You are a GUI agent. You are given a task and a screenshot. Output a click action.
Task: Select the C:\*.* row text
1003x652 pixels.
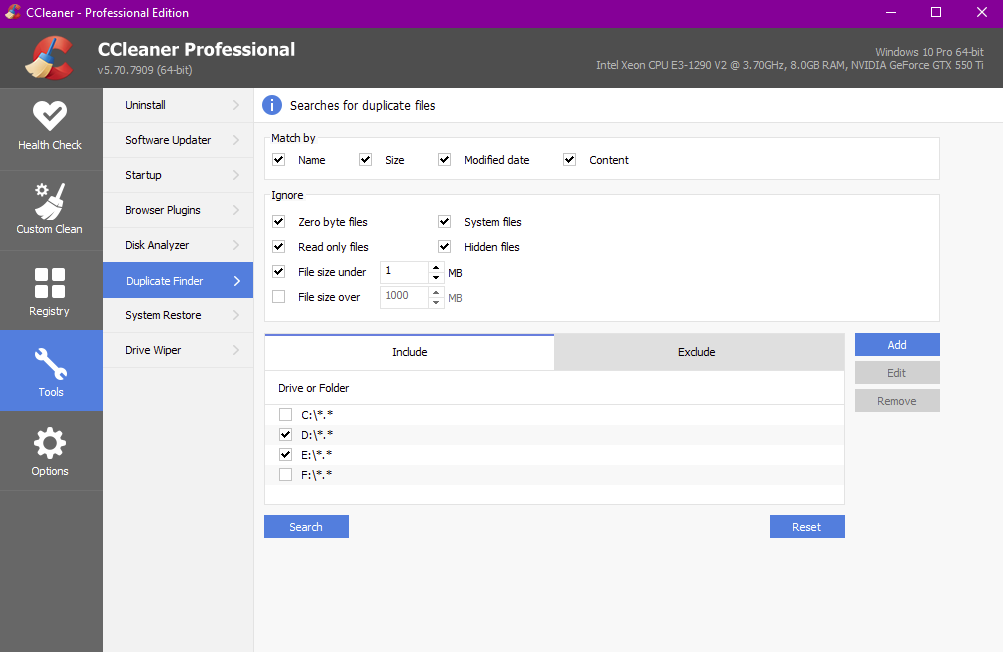[x=317, y=415]
